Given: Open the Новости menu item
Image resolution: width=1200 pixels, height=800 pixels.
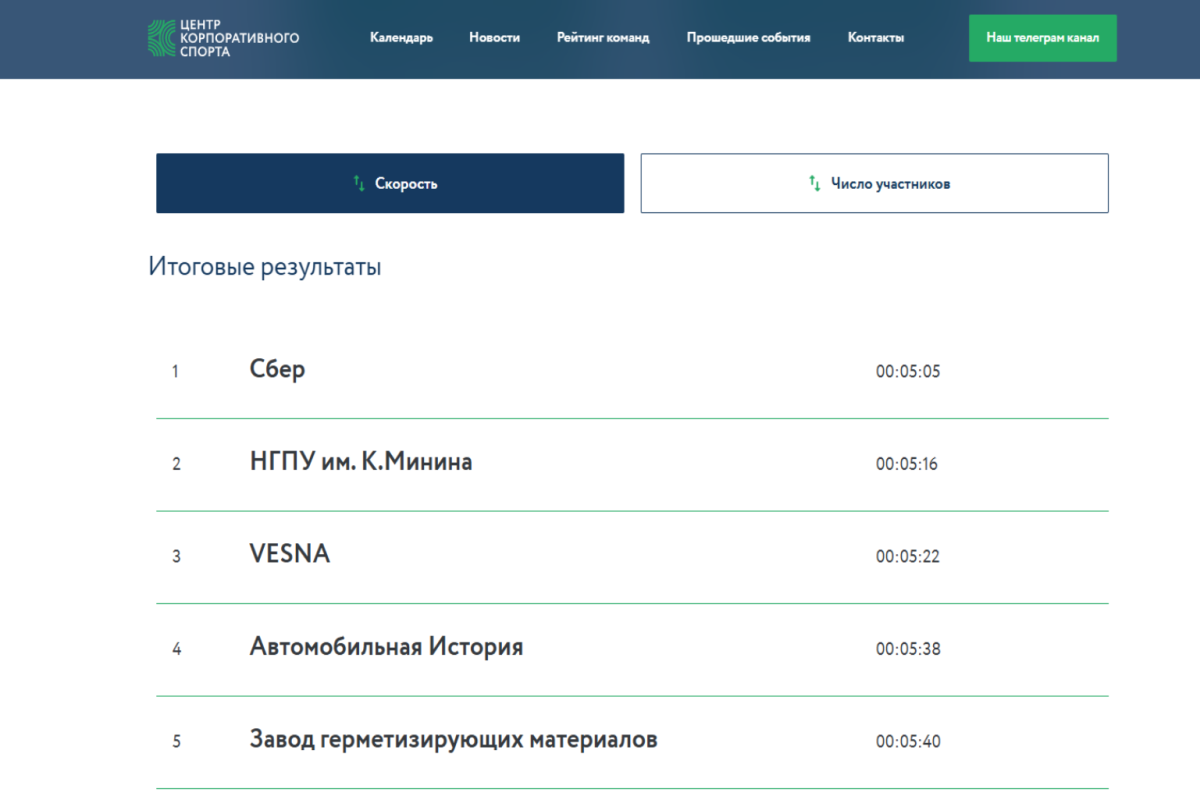Looking at the screenshot, I should pos(494,38).
